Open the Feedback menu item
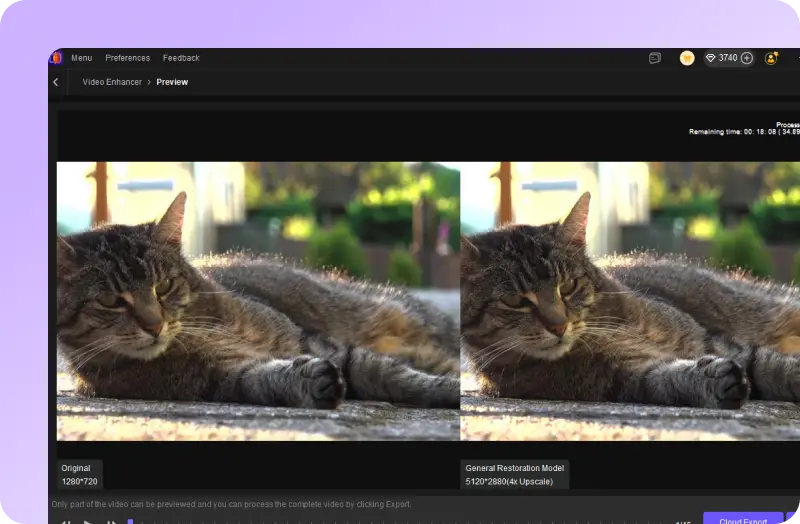This screenshot has height=524, width=800. click(x=181, y=58)
